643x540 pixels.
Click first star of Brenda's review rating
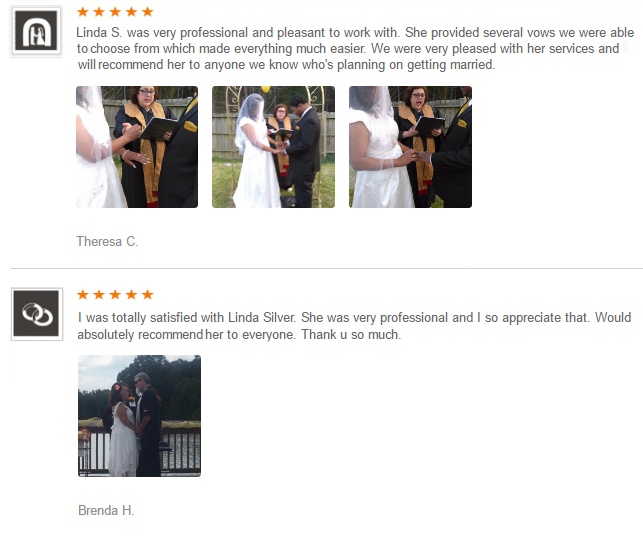click(x=83, y=294)
